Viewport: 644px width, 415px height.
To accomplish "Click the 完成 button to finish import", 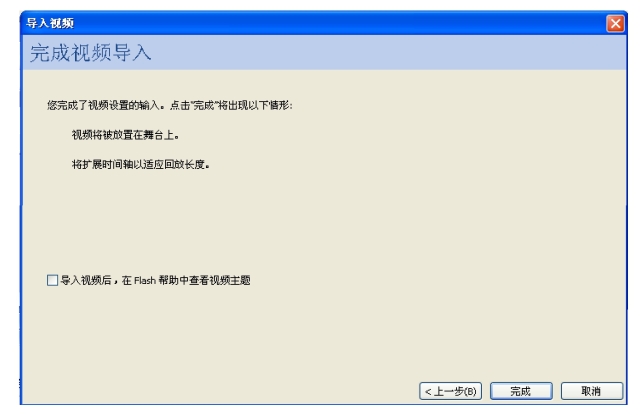I will [x=521, y=391].
